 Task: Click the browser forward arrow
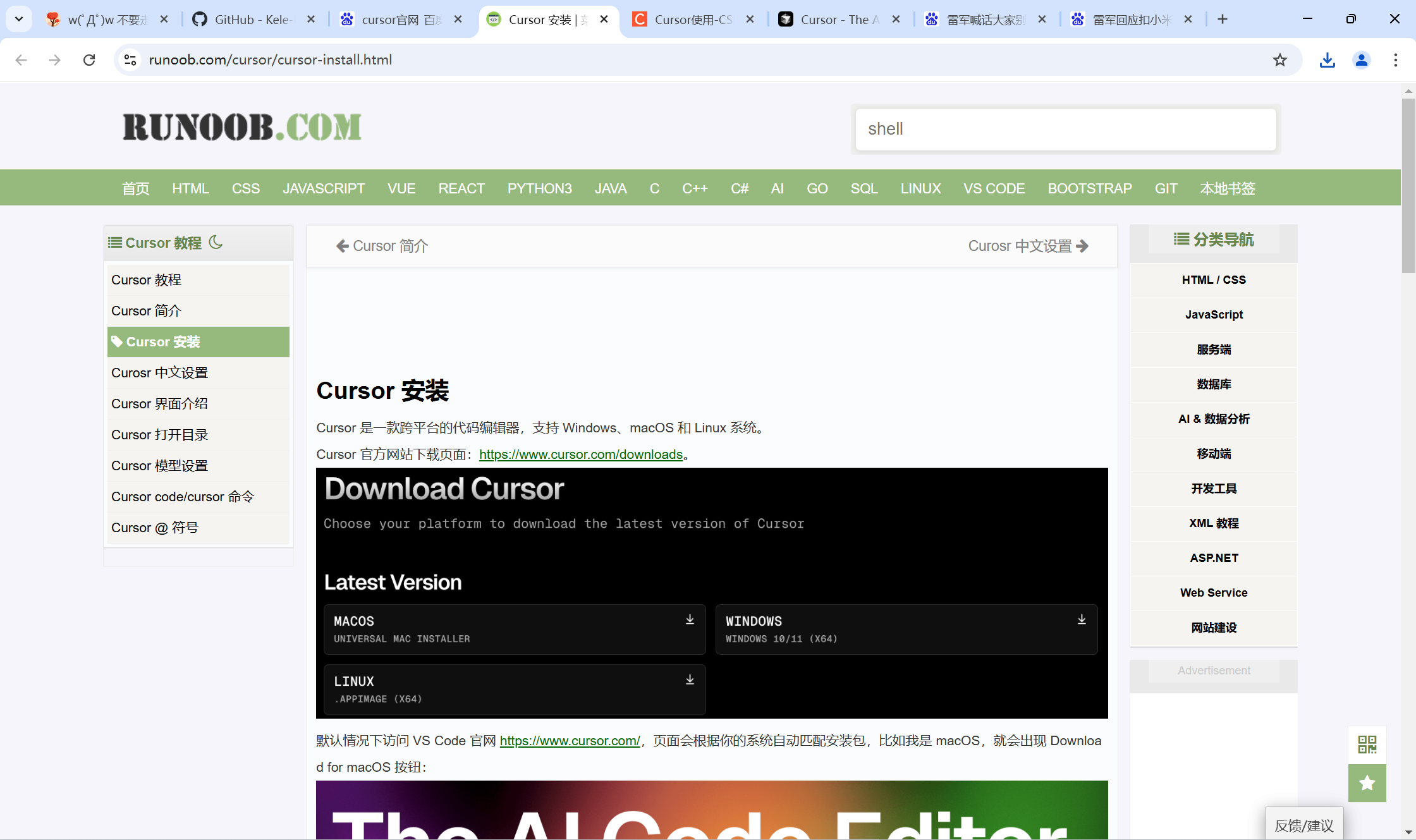[x=55, y=60]
